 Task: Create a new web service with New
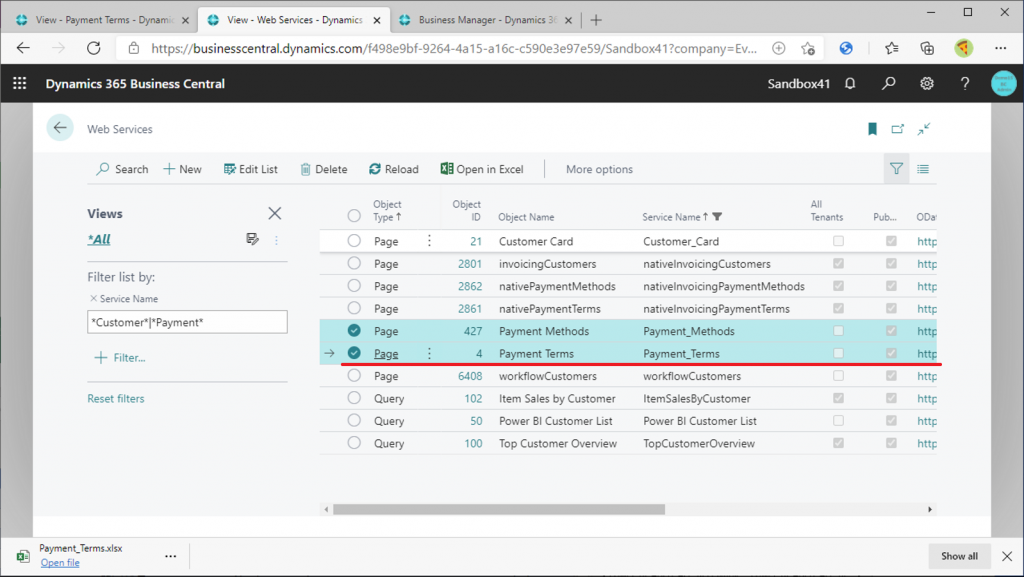[x=182, y=169]
